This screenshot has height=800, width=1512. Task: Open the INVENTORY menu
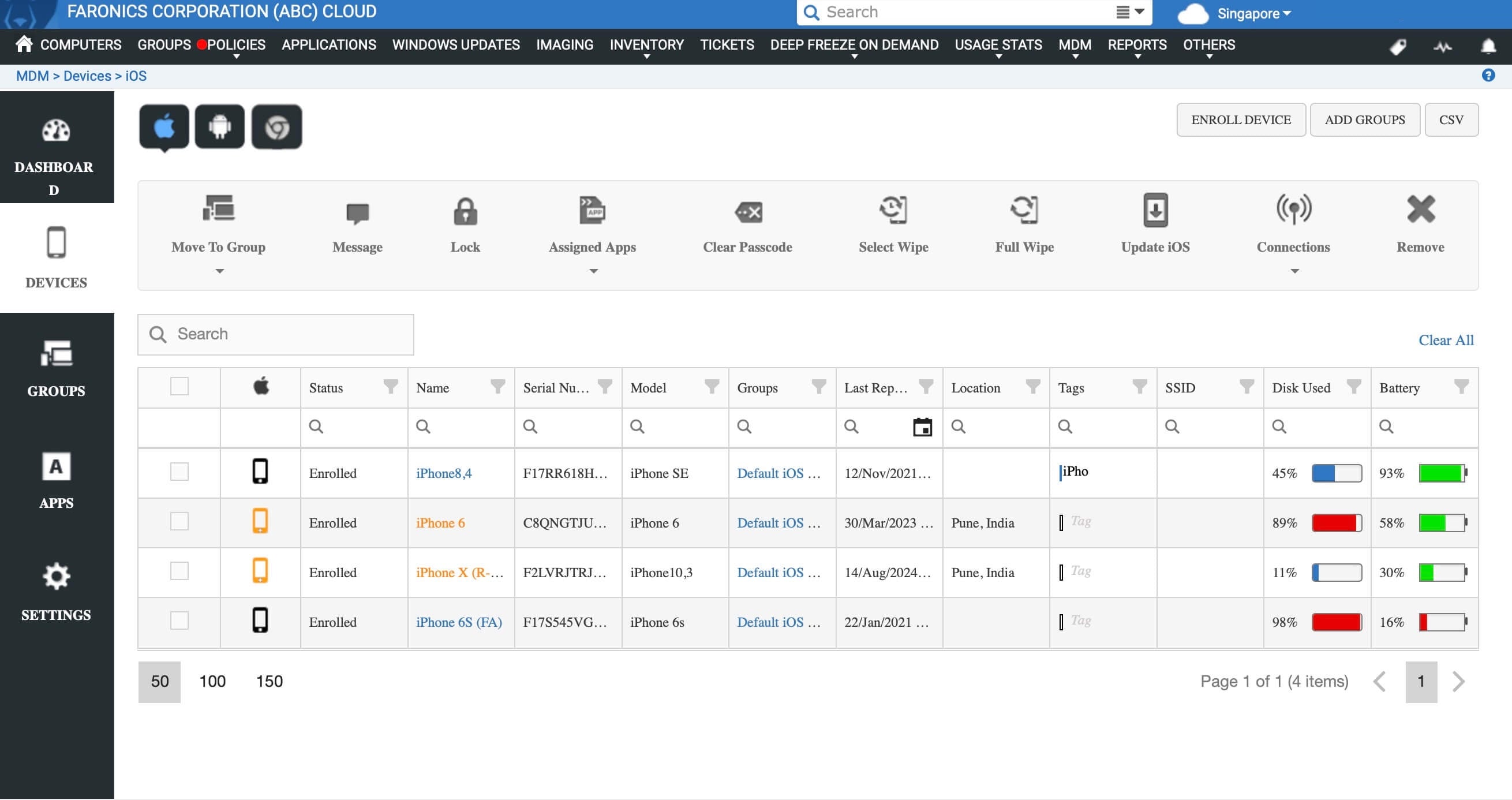click(646, 45)
